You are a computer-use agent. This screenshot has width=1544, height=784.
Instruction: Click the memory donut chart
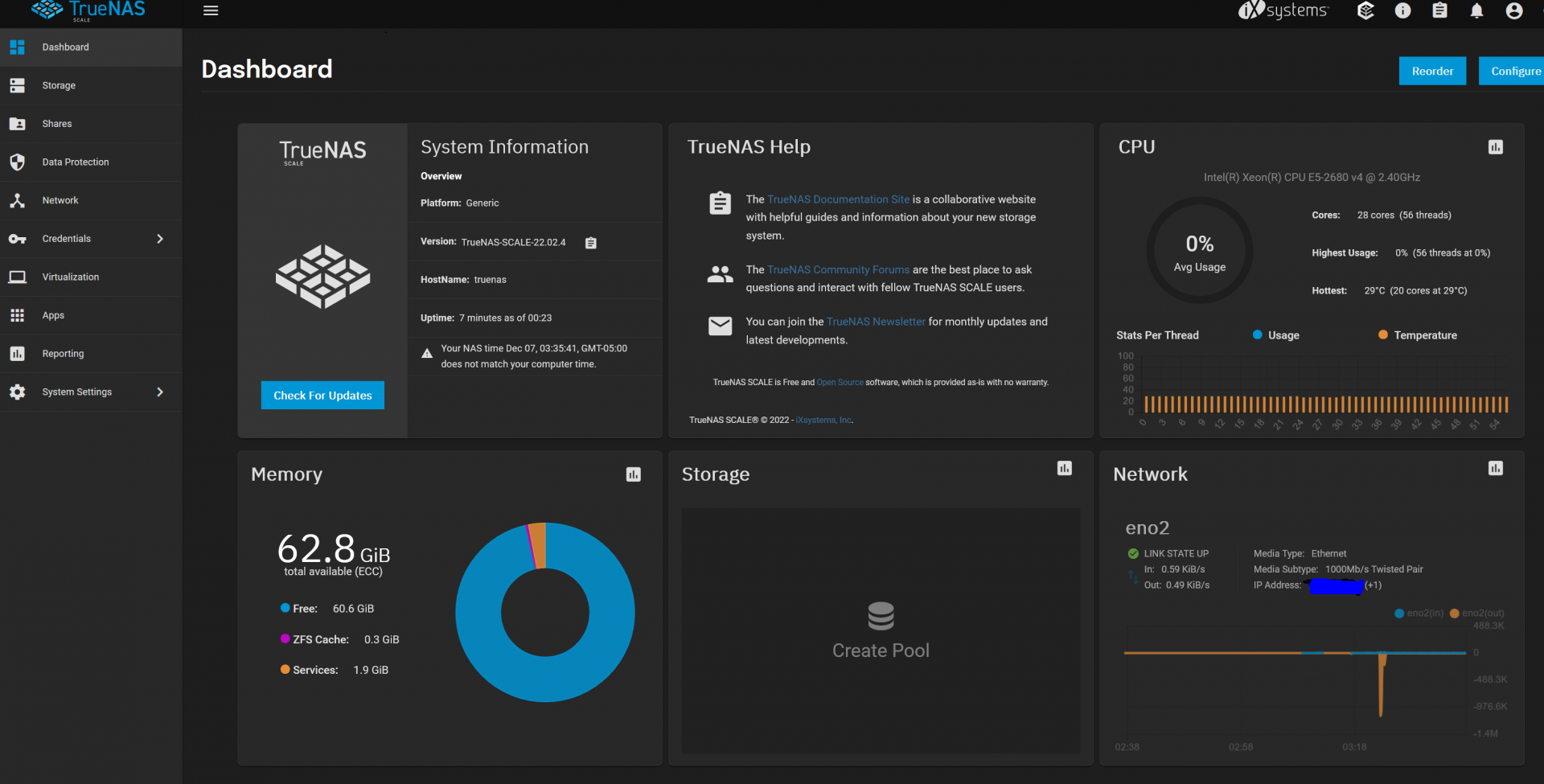545,613
